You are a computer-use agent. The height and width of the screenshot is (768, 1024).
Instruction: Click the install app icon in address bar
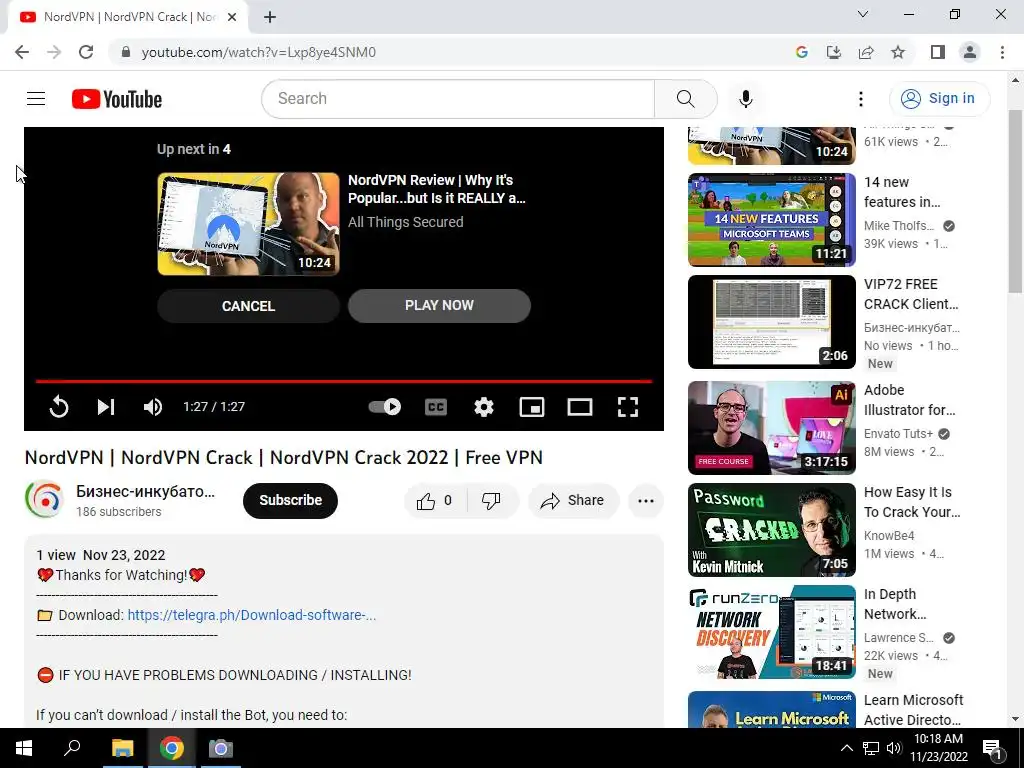834,52
